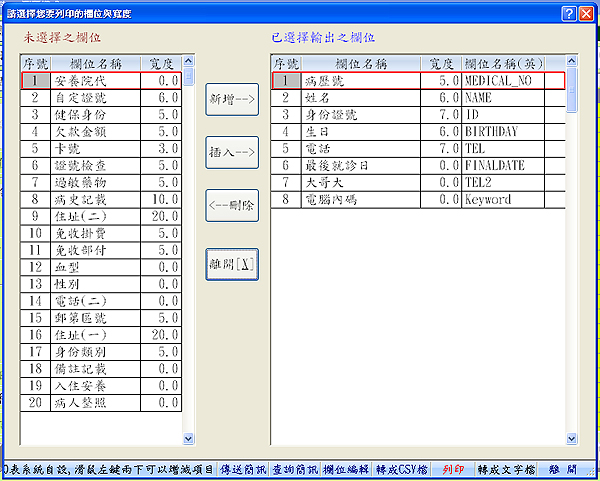Click the 新增--> button
The height and width of the screenshot is (481, 600).
pos(232,100)
